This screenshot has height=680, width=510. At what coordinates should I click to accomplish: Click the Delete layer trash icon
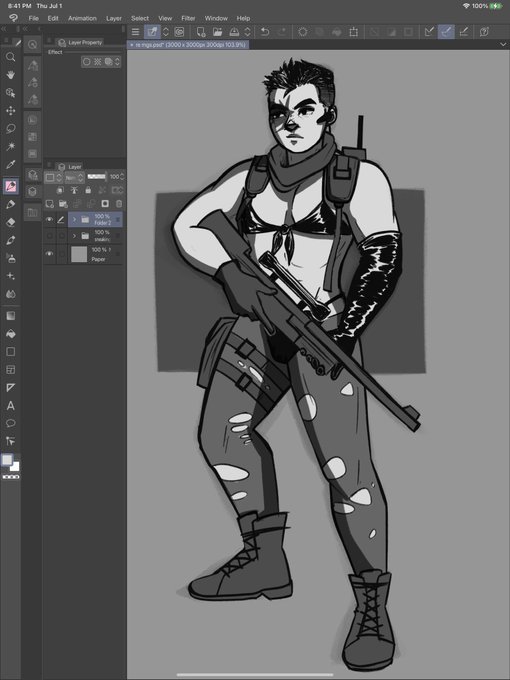(118, 203)
